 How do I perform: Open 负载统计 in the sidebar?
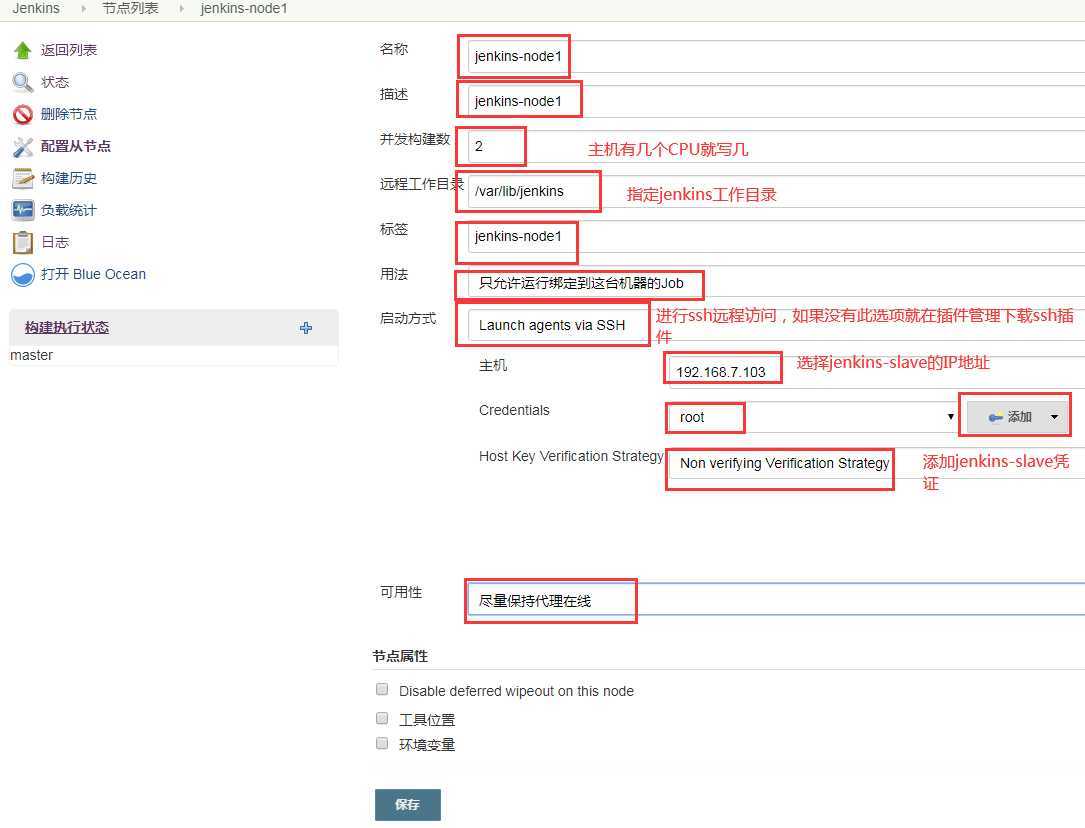tap(69, 210)
